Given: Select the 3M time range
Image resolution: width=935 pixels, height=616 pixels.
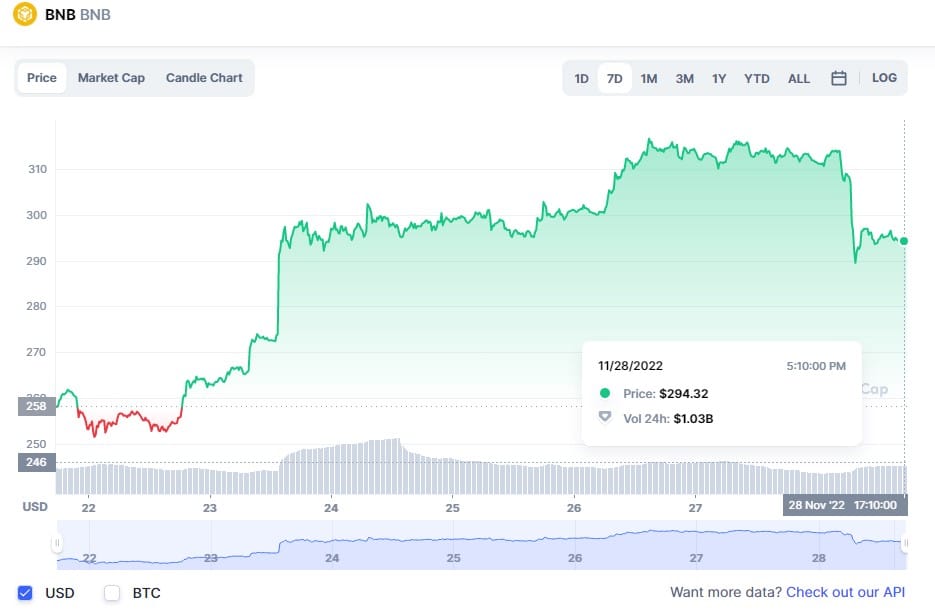Looking at the screenshot, I should (x=685, y=78).
